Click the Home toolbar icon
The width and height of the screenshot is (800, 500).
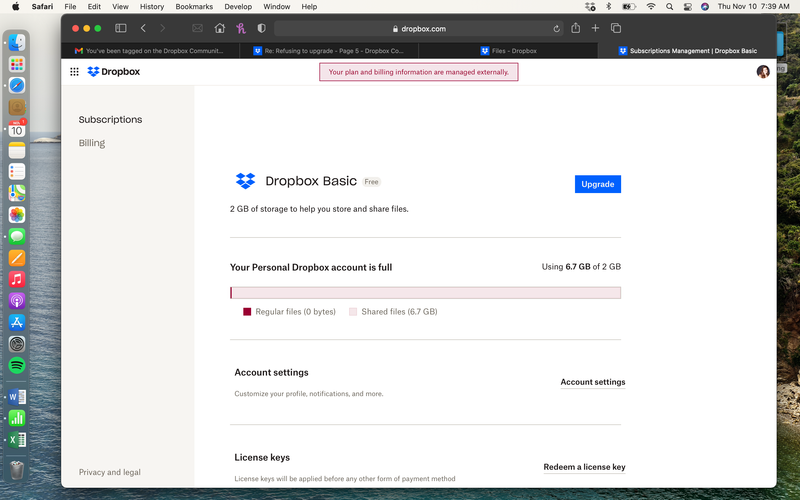[220, 29]
